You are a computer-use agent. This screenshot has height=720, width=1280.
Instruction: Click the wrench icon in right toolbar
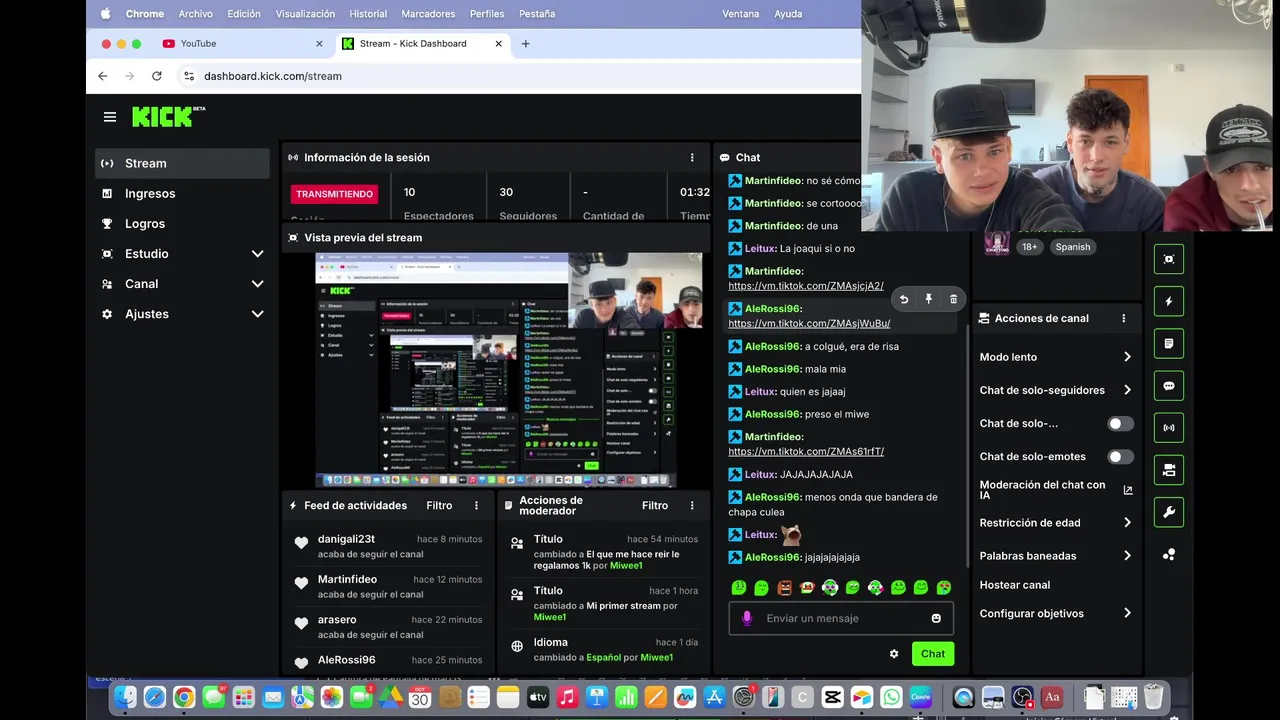coord(1169,512)
